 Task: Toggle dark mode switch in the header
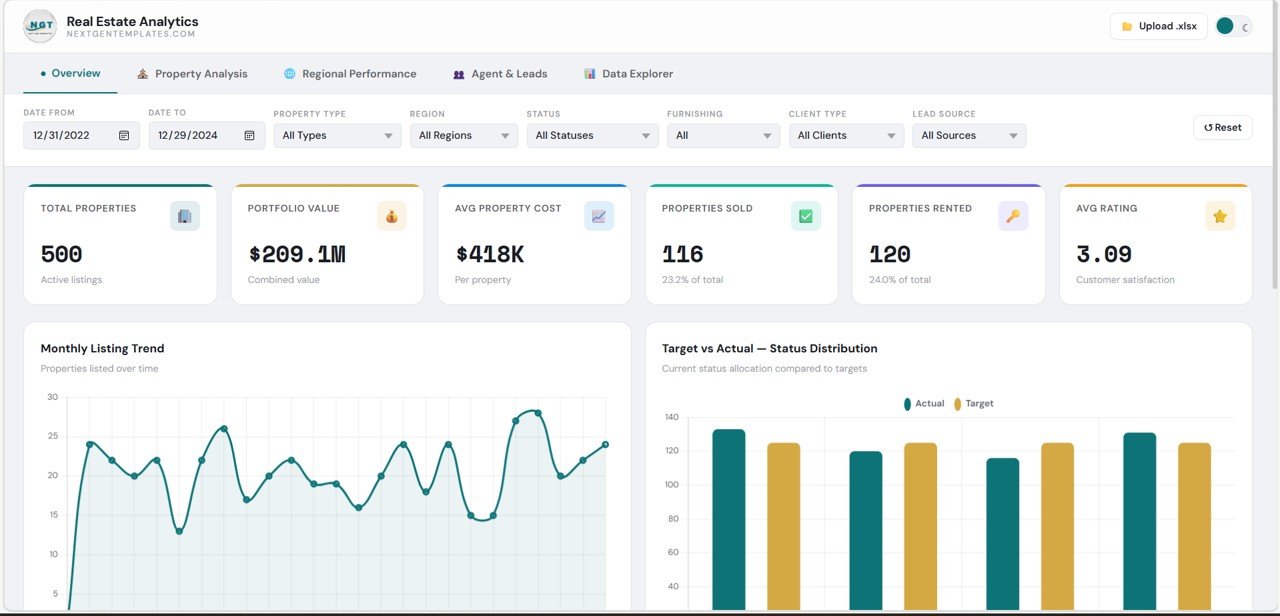point(1234,27)
